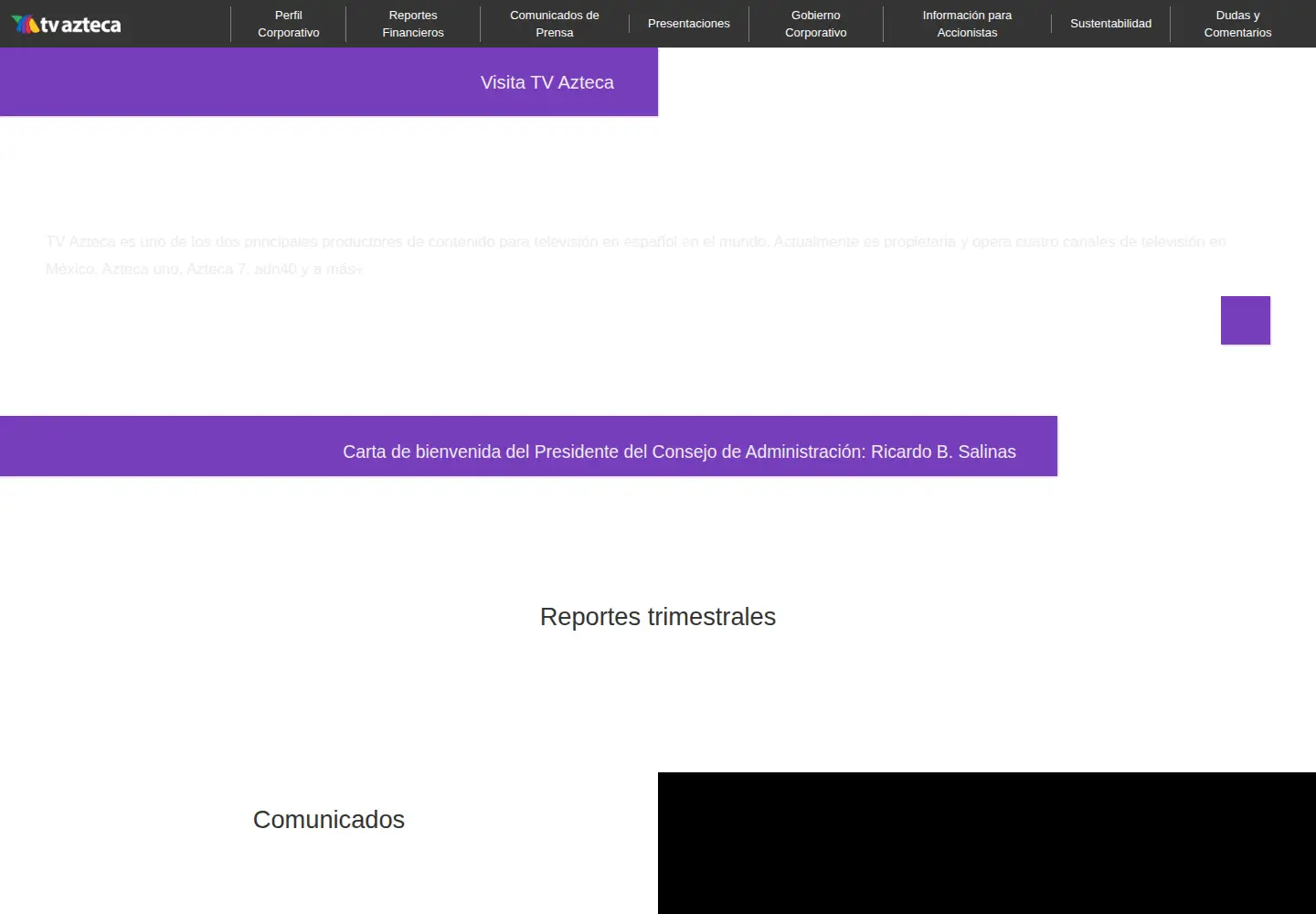
Task: Open Información para Accionistas menu
Action: [967, 24]
